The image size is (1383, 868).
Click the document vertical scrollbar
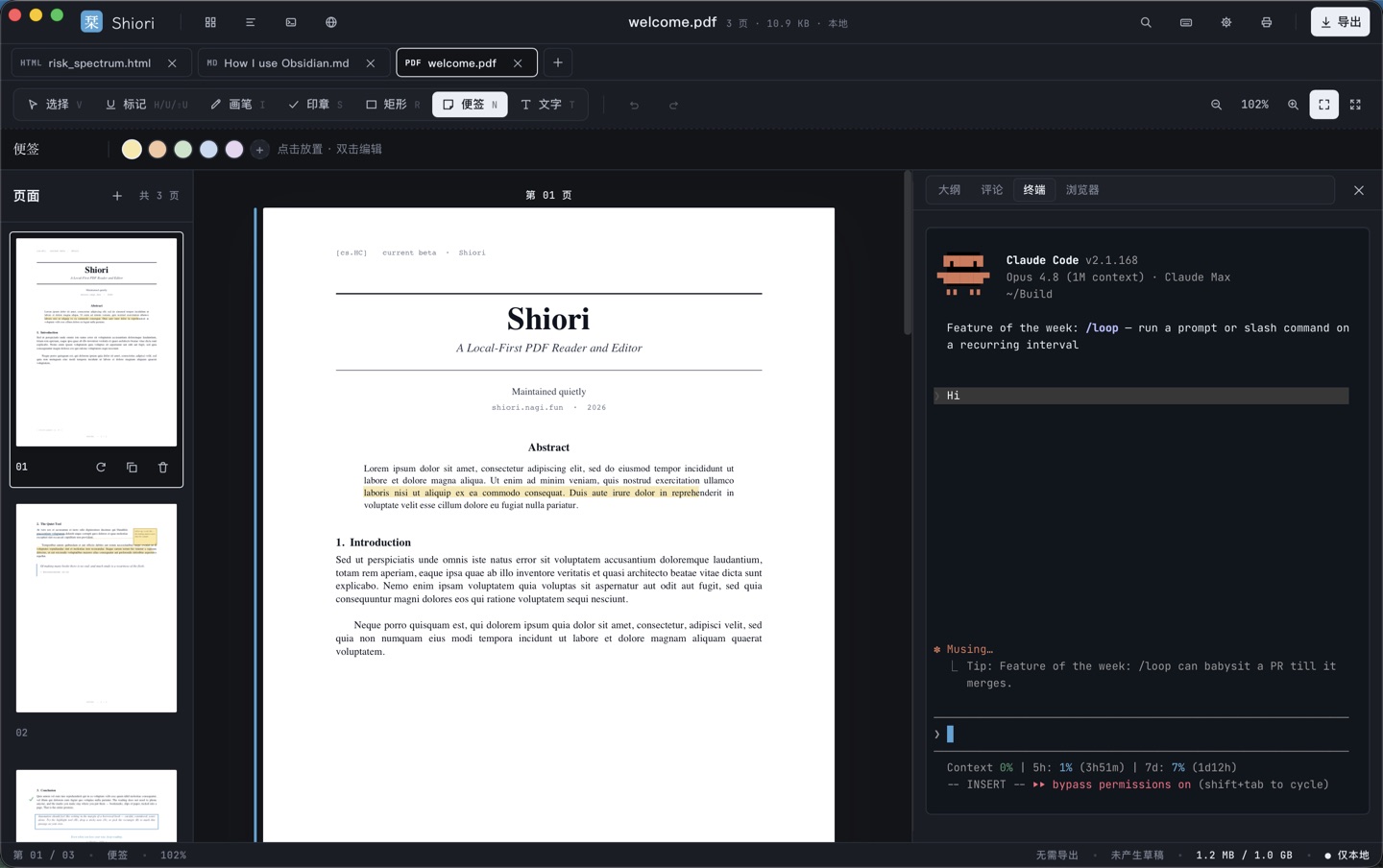(908, 253)
